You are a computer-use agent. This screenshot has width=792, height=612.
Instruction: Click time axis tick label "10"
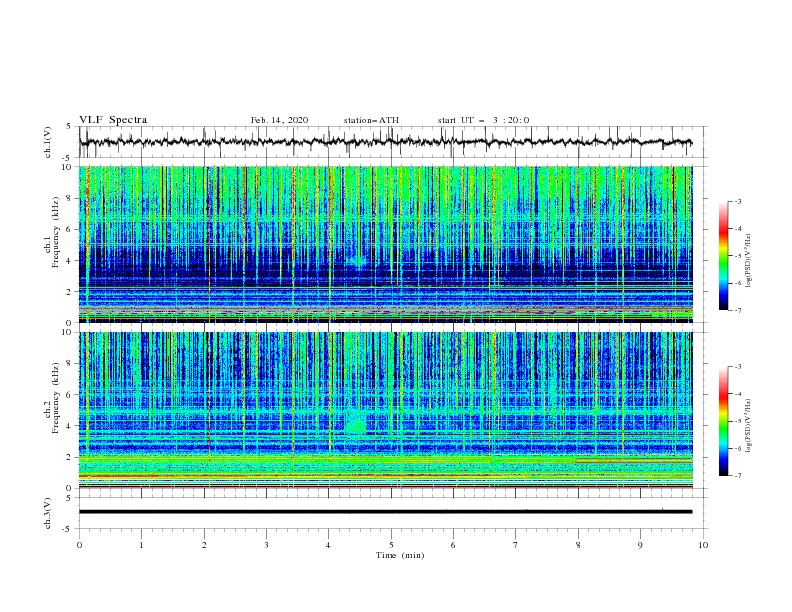[x=703, y=545]
